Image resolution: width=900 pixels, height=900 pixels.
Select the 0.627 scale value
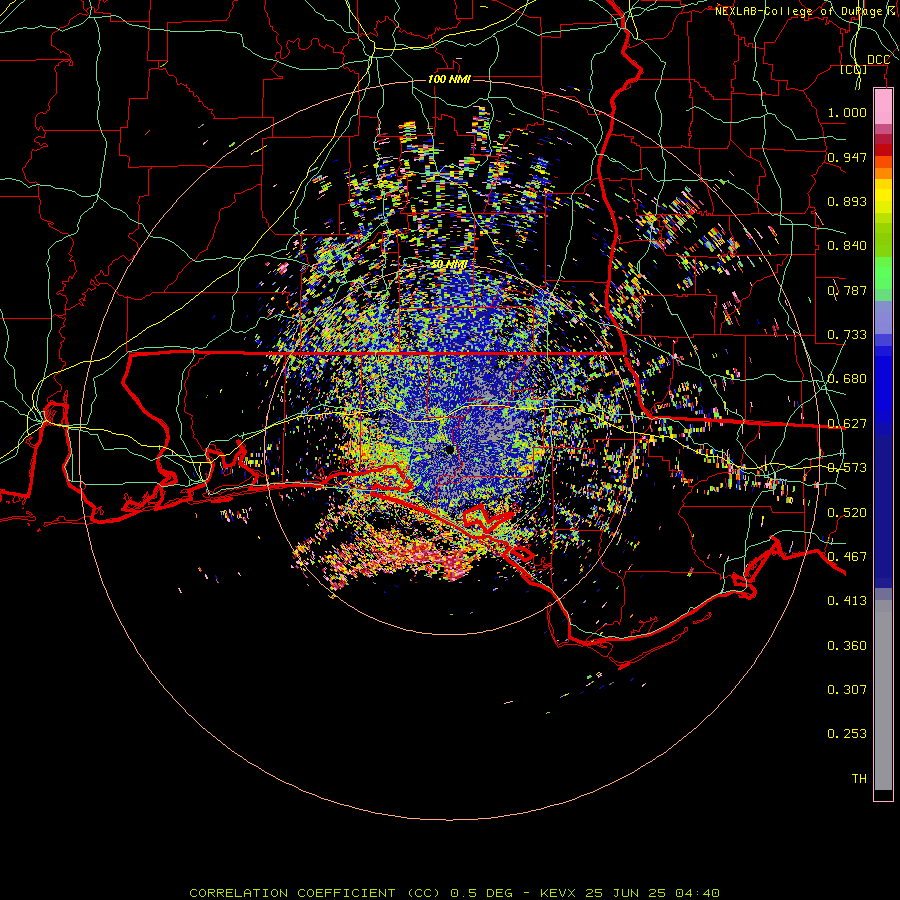click(x=847, y=424)
